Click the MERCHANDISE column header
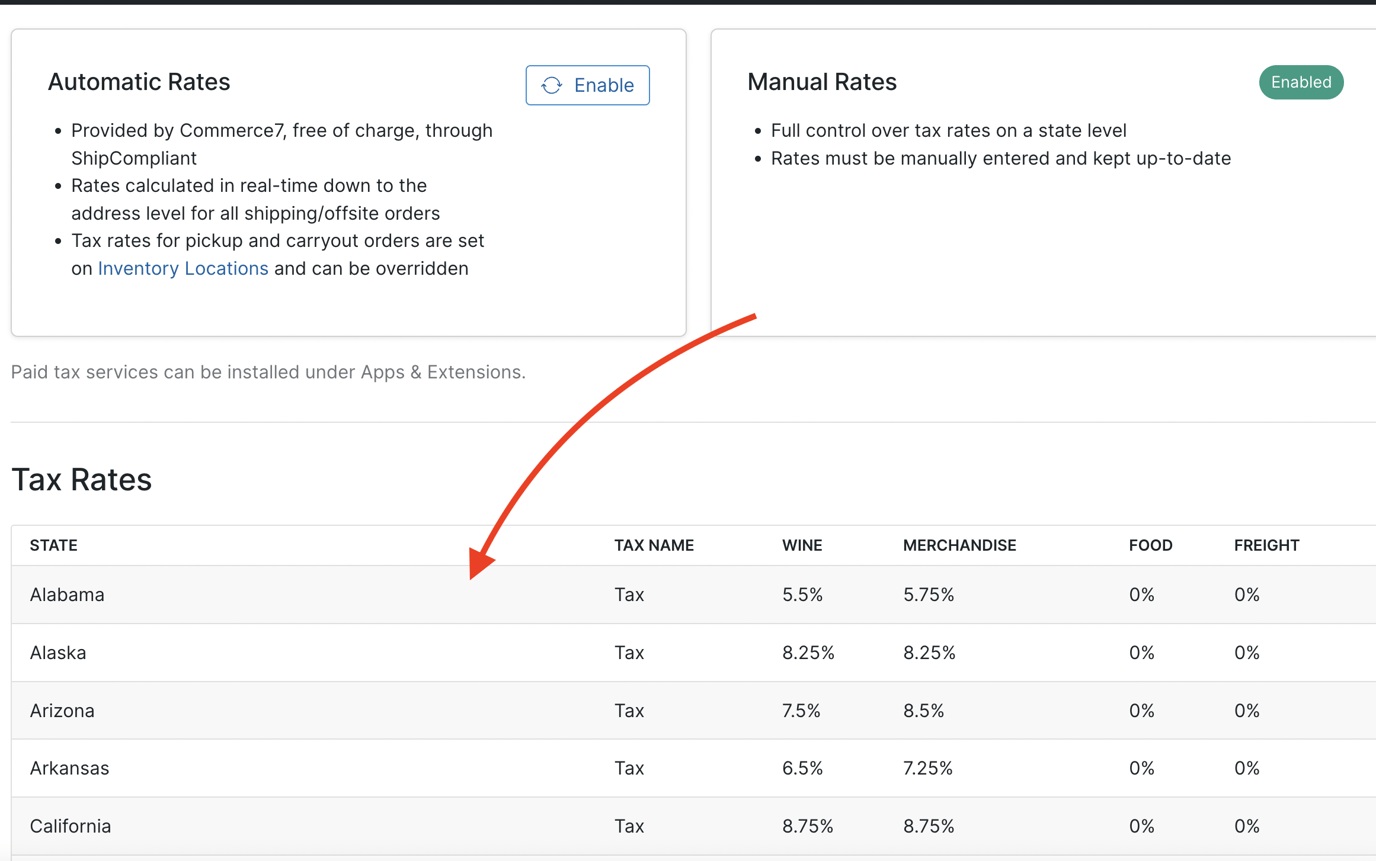This screenshot has width=1376, height=861. click(x=959, y=545)
